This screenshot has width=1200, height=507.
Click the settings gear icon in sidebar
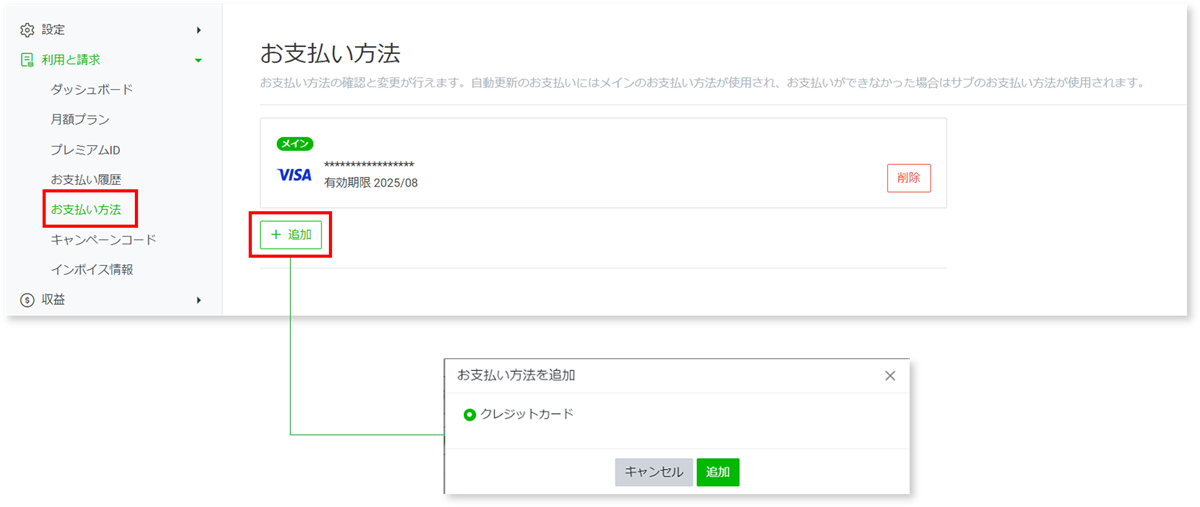[27, 30]
